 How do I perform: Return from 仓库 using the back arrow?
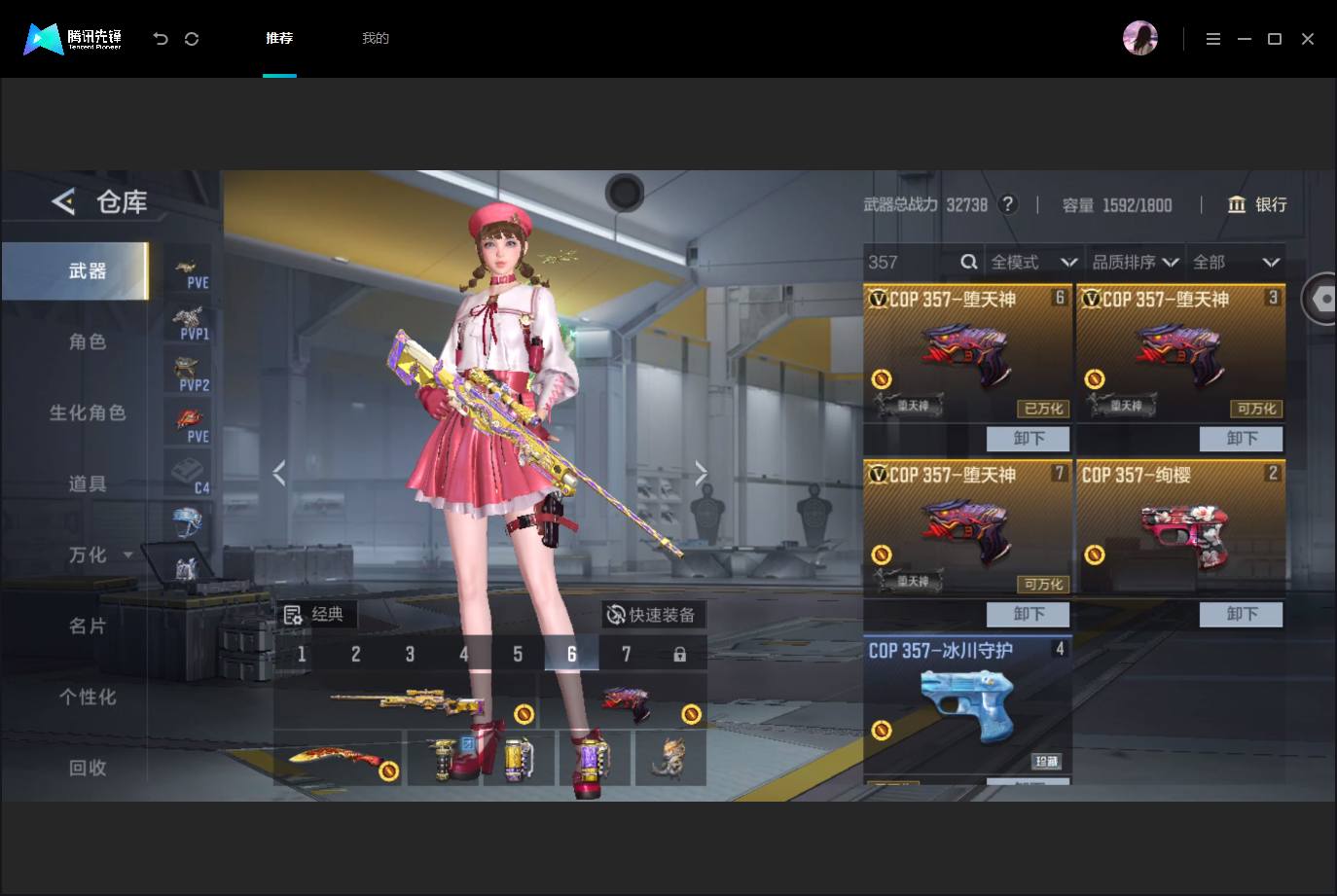(x=63, y=201)
